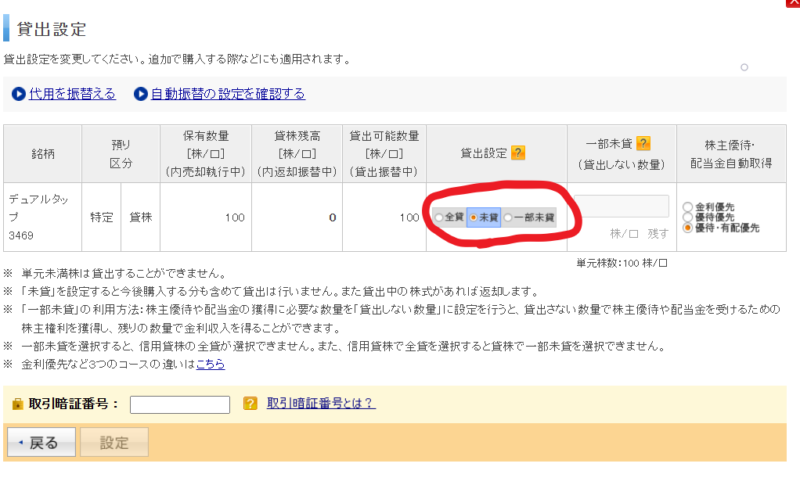Open the help icon next to 貸出設定
This screenshot has width=800, height=485.
tap(518, 153)
